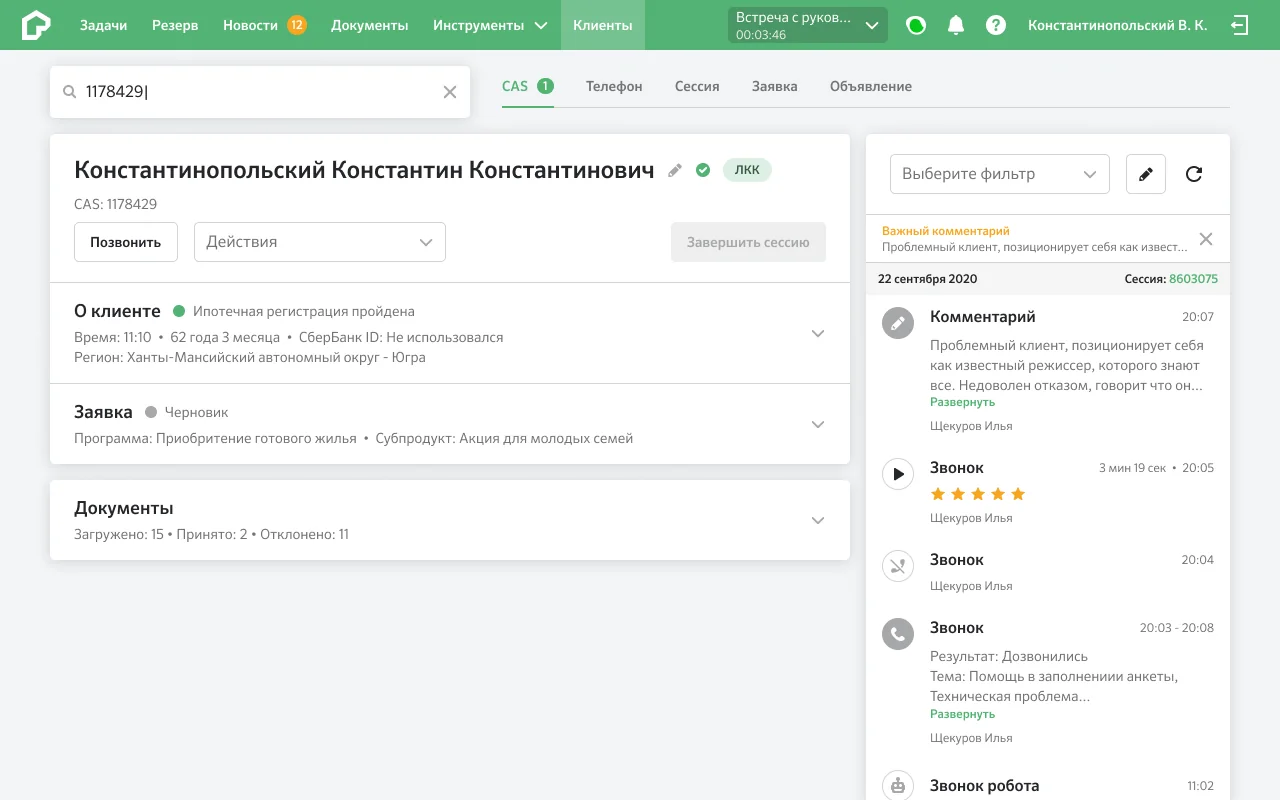The image size is (1280, 800).
Task: Click the logout icon
Action: (1240, 25)
